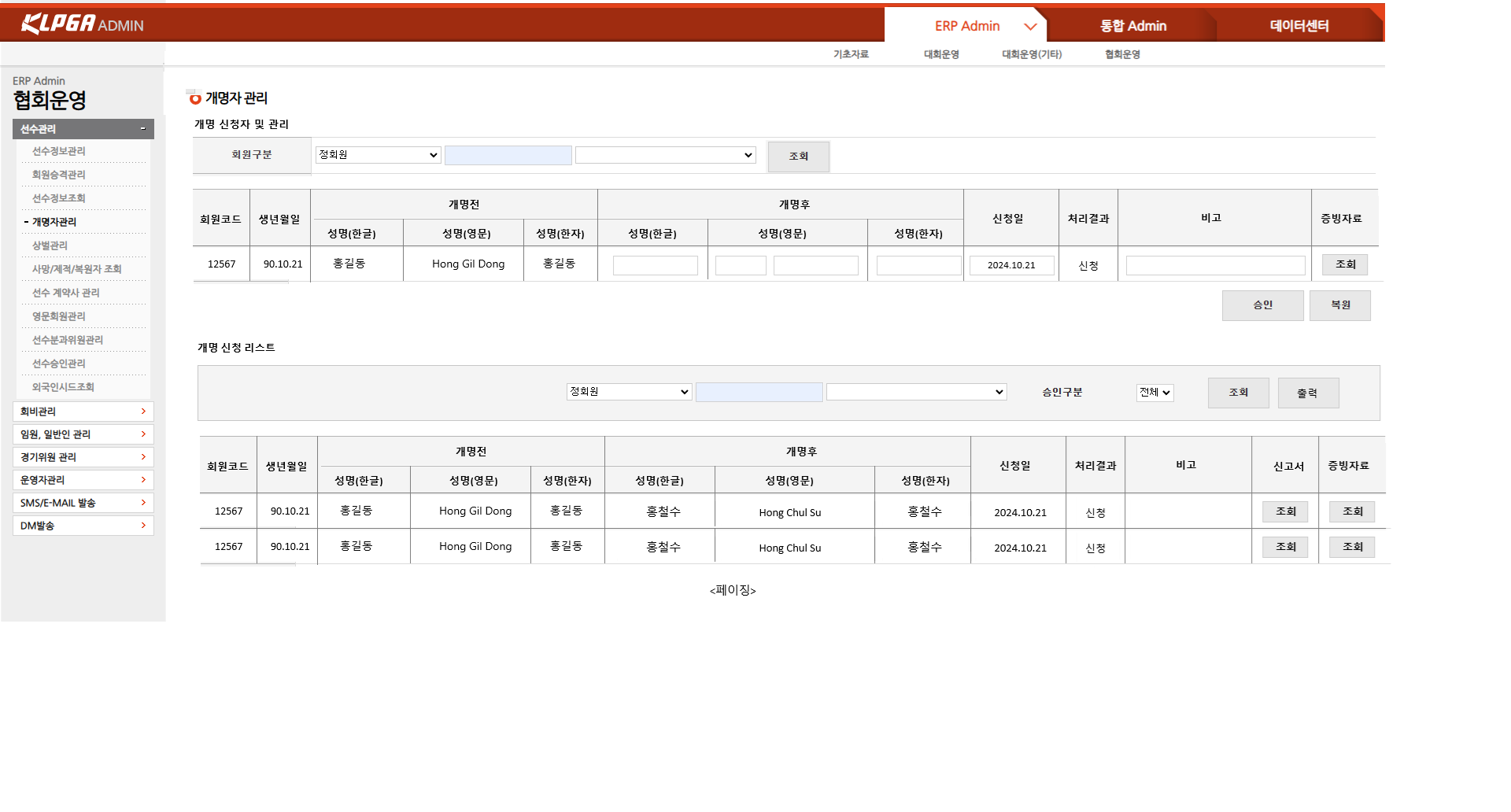Open the empty dropdown in 개명 신청 리스트 filter

pyautogui.click(x=917, y=392)
